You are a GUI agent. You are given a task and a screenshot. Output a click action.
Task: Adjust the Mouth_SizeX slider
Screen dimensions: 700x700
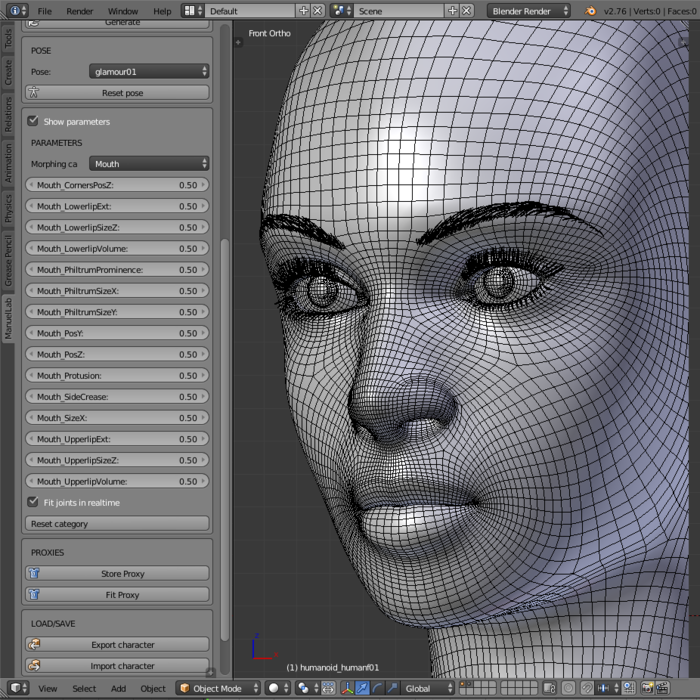coord(116,418)
